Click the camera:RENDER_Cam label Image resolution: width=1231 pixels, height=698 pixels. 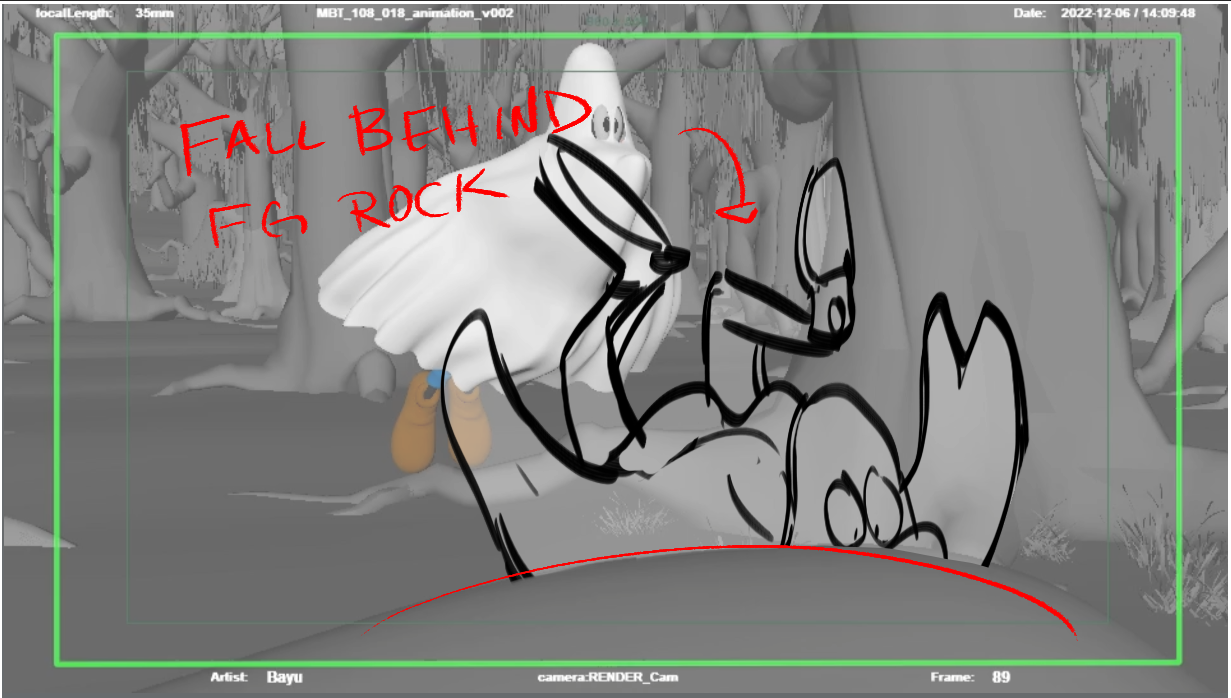(608, 677)
